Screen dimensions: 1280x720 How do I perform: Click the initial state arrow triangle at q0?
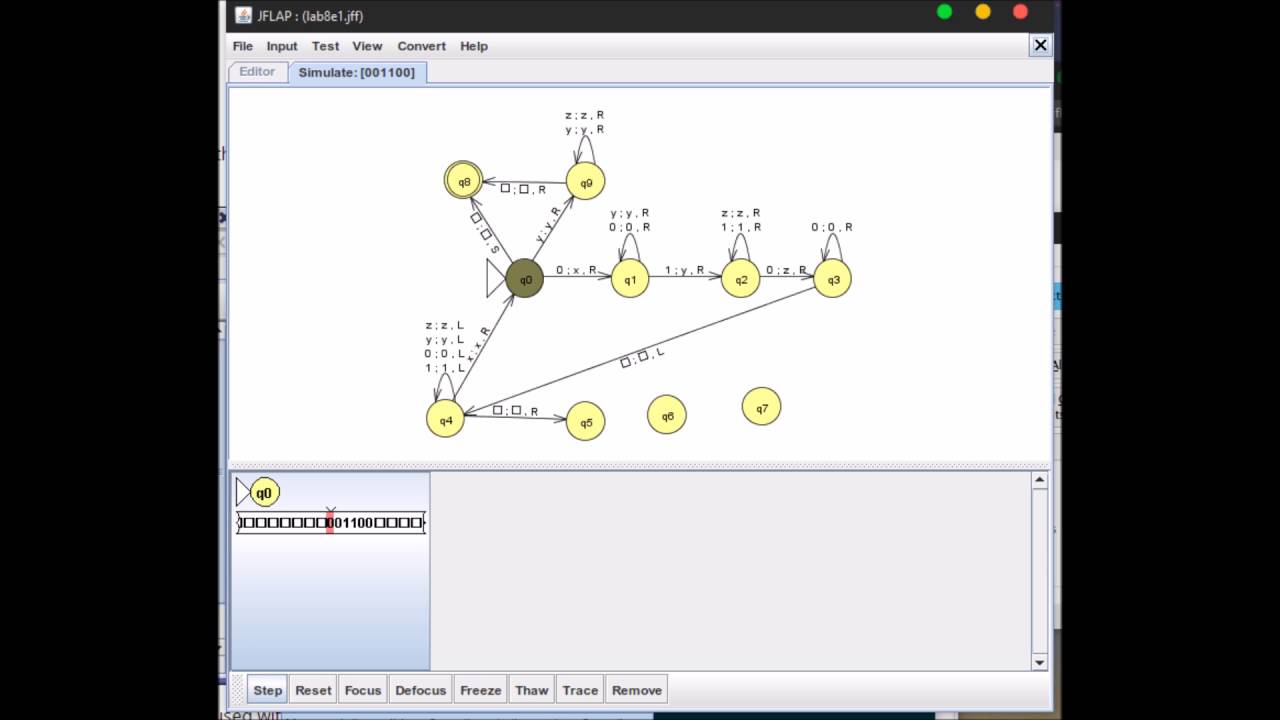(496, 279)
